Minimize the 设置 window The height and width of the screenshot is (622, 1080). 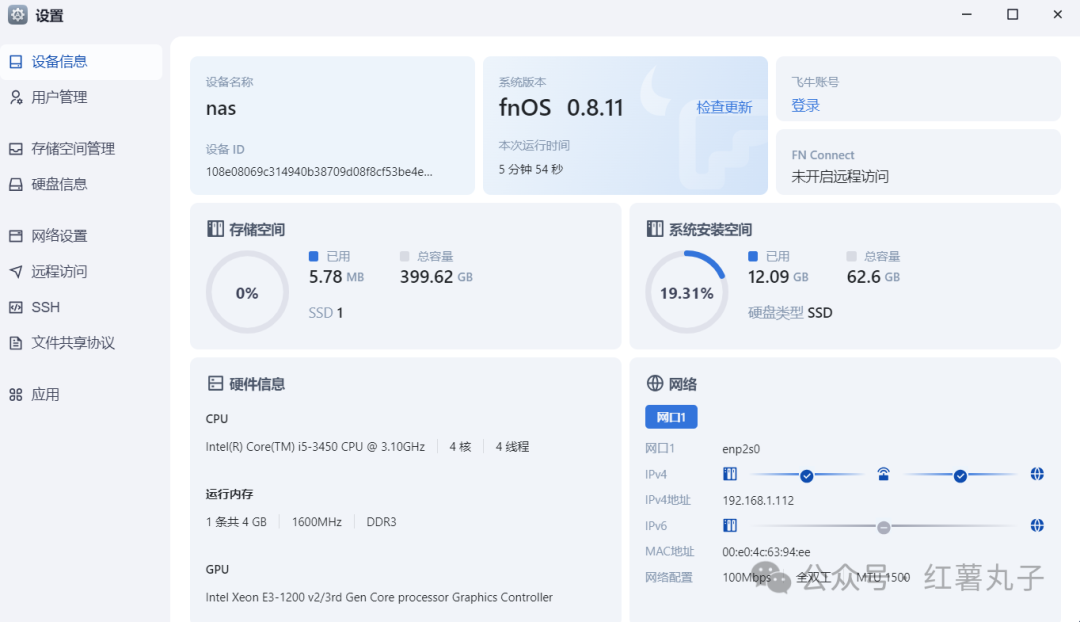point(966,14)
